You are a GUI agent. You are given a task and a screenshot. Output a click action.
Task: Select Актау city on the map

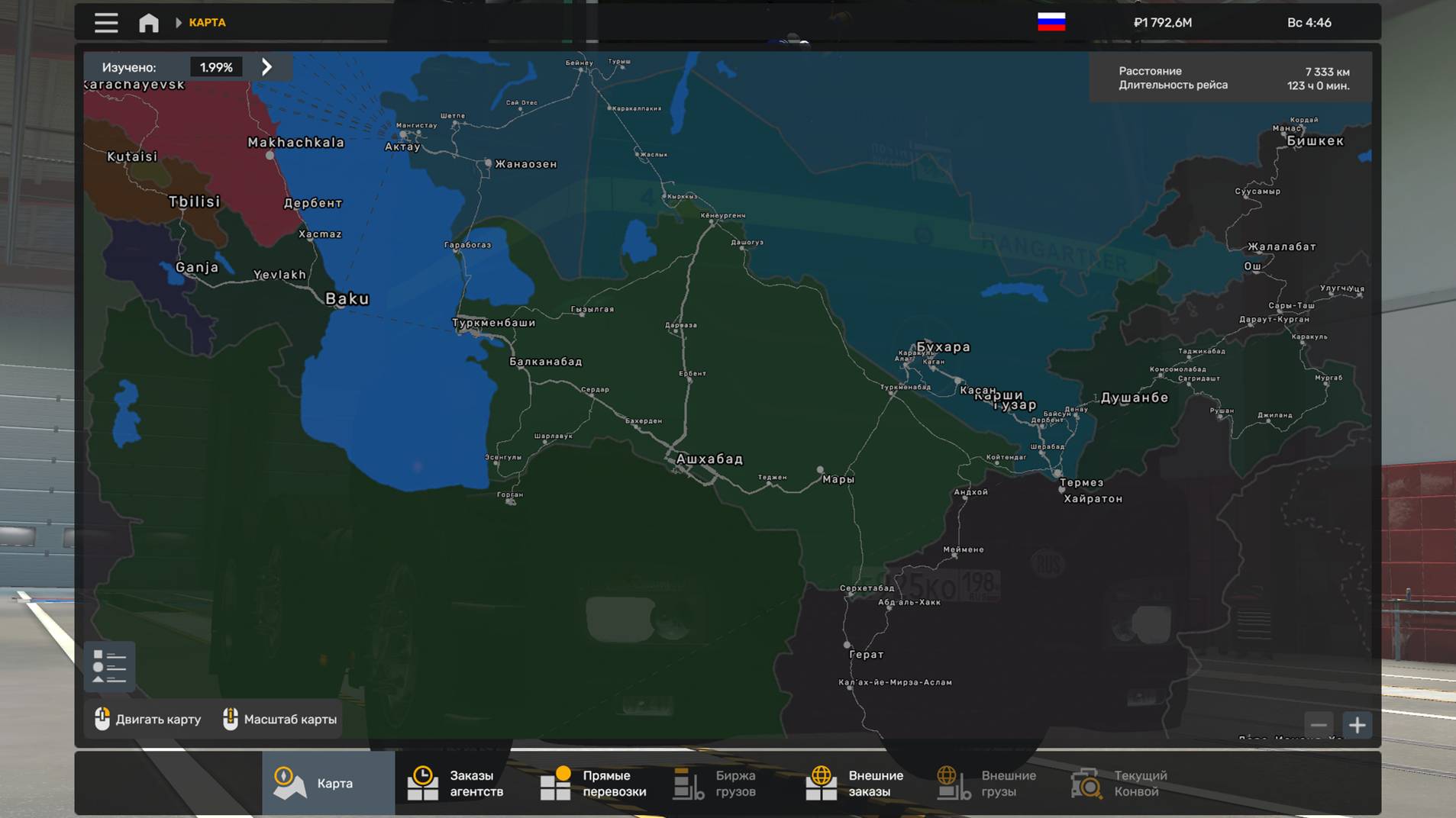click(x=402, y=147)
